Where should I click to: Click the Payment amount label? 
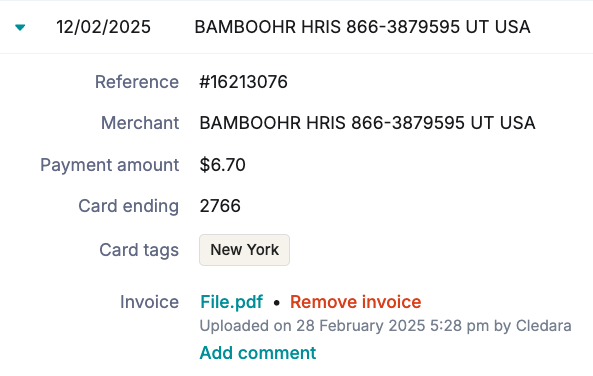coord(110,165)
